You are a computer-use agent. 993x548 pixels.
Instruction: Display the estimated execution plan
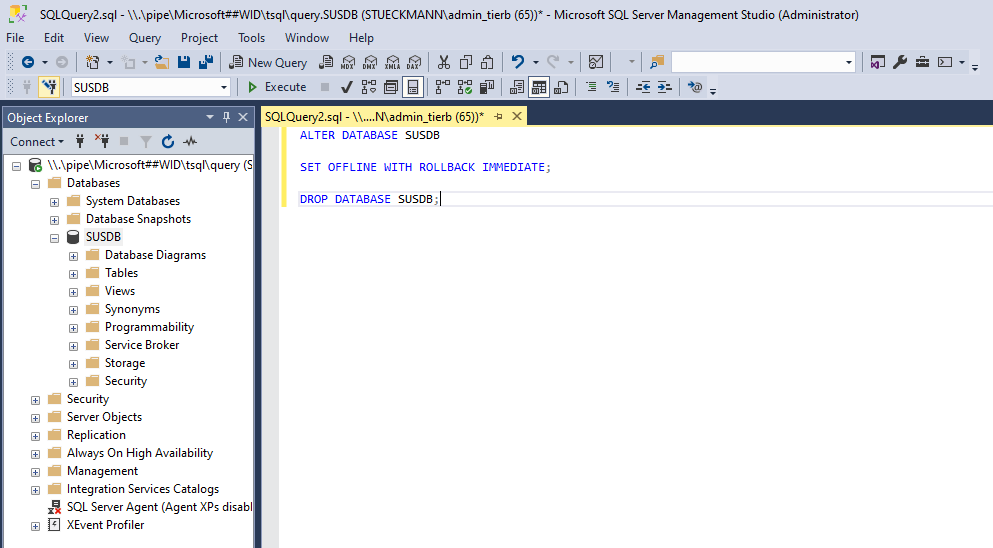coord(369,87)
